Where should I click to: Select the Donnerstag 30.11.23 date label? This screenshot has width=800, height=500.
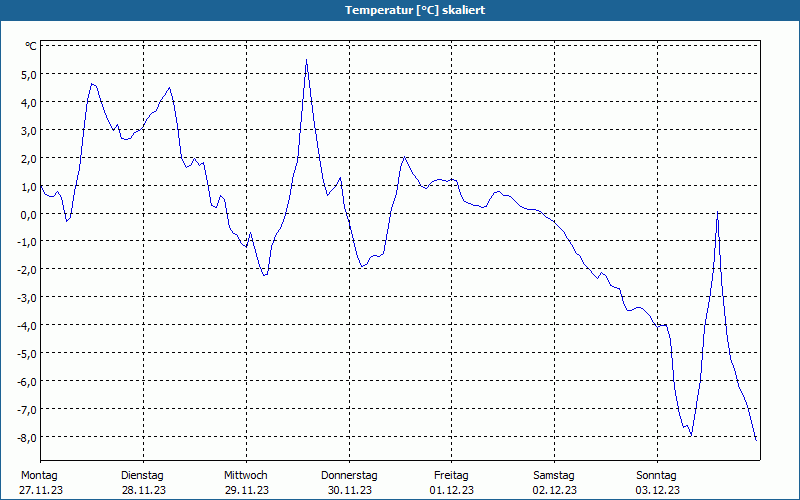[x=349, y=483]
